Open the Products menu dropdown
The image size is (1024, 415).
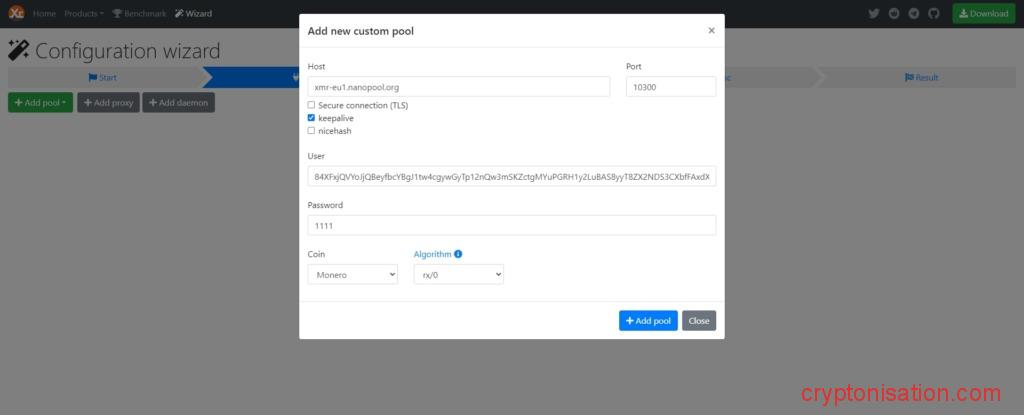(x=84, y=14)
